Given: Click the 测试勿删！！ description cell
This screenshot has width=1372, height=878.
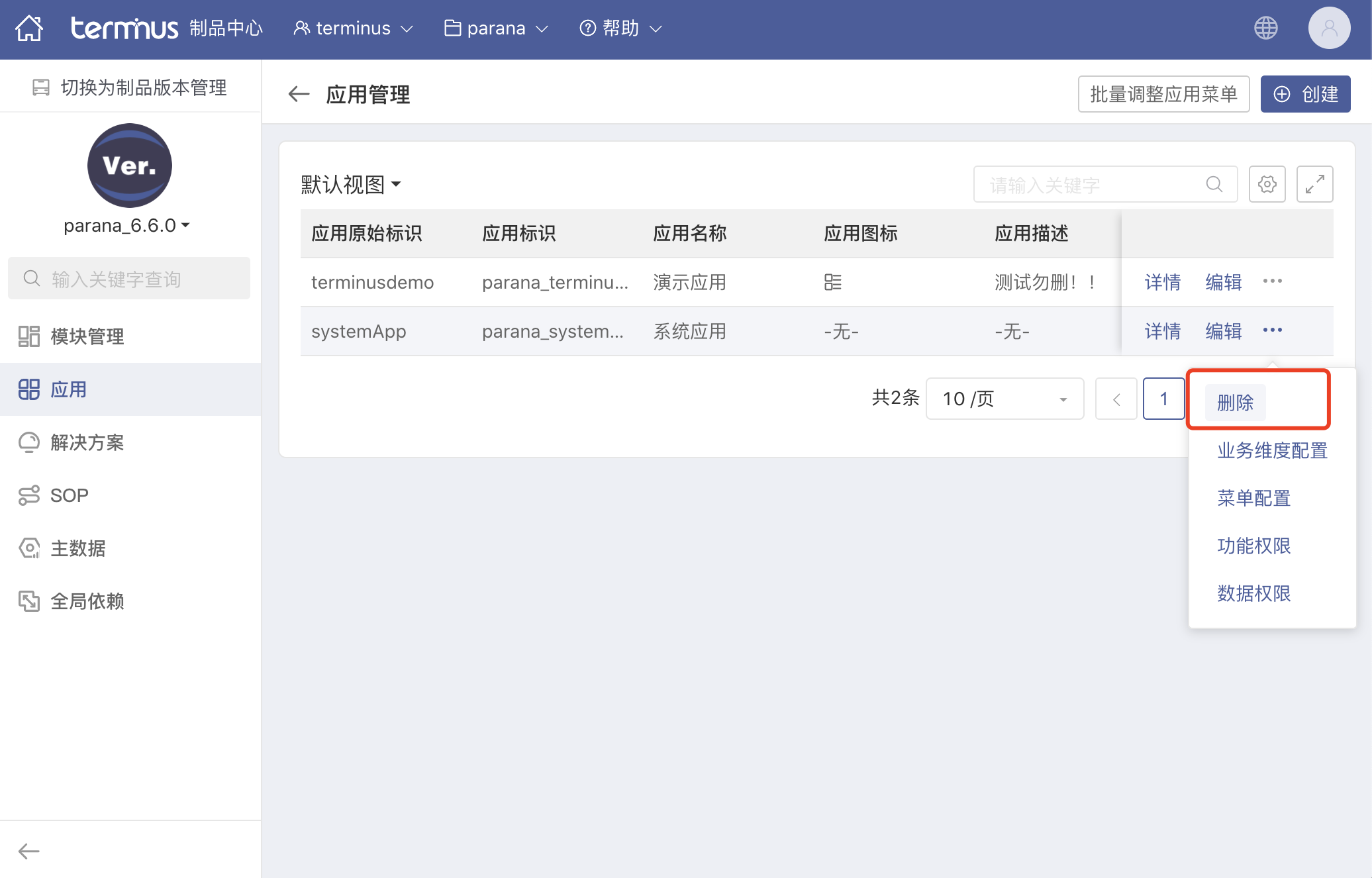Looking at the screenshot, I should click(x=1046, y=283).
